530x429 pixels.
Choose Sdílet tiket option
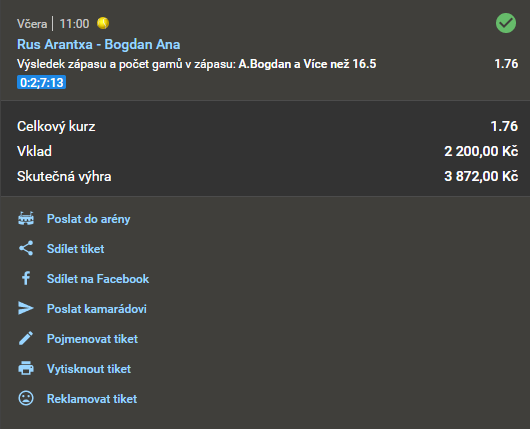click(75, 249)
